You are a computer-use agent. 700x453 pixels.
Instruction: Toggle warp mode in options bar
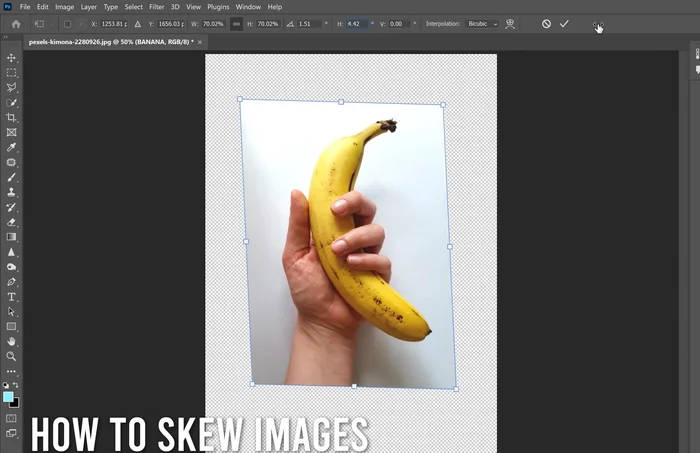point(511,23)
